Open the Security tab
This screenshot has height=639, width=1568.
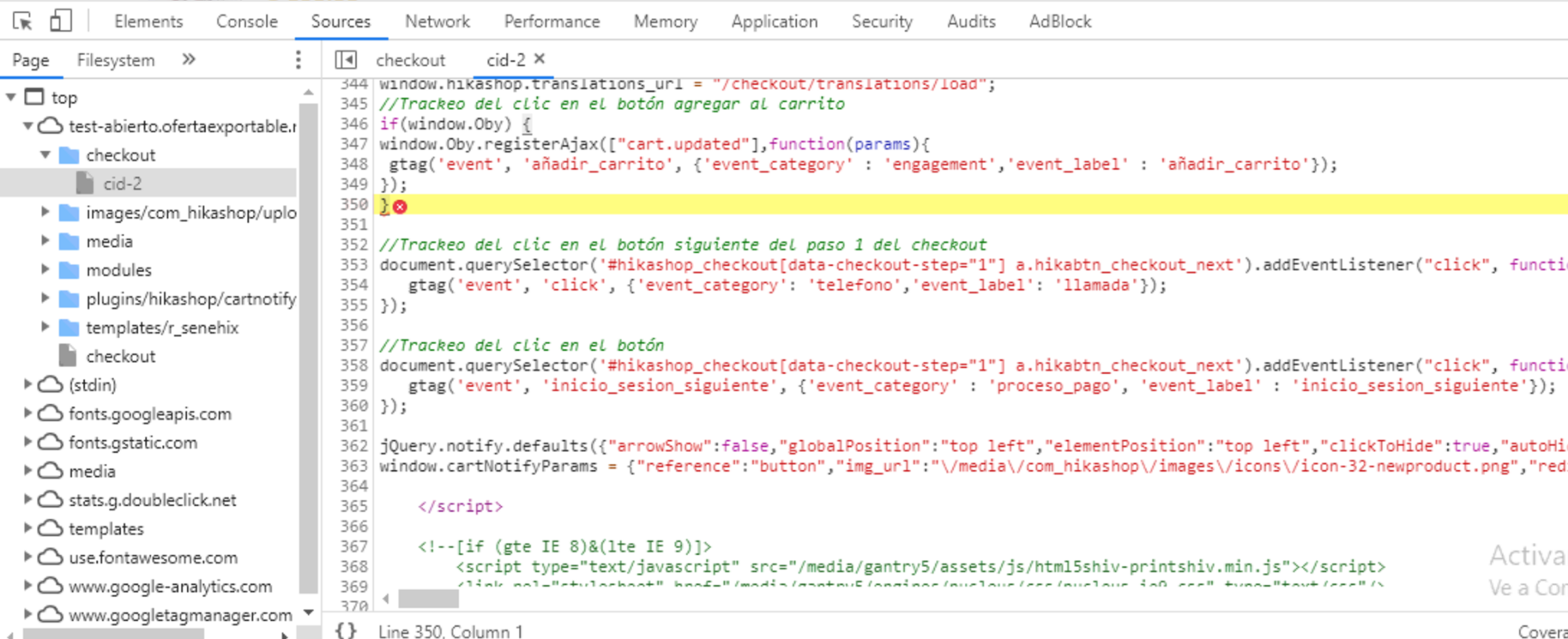(882, 21)
